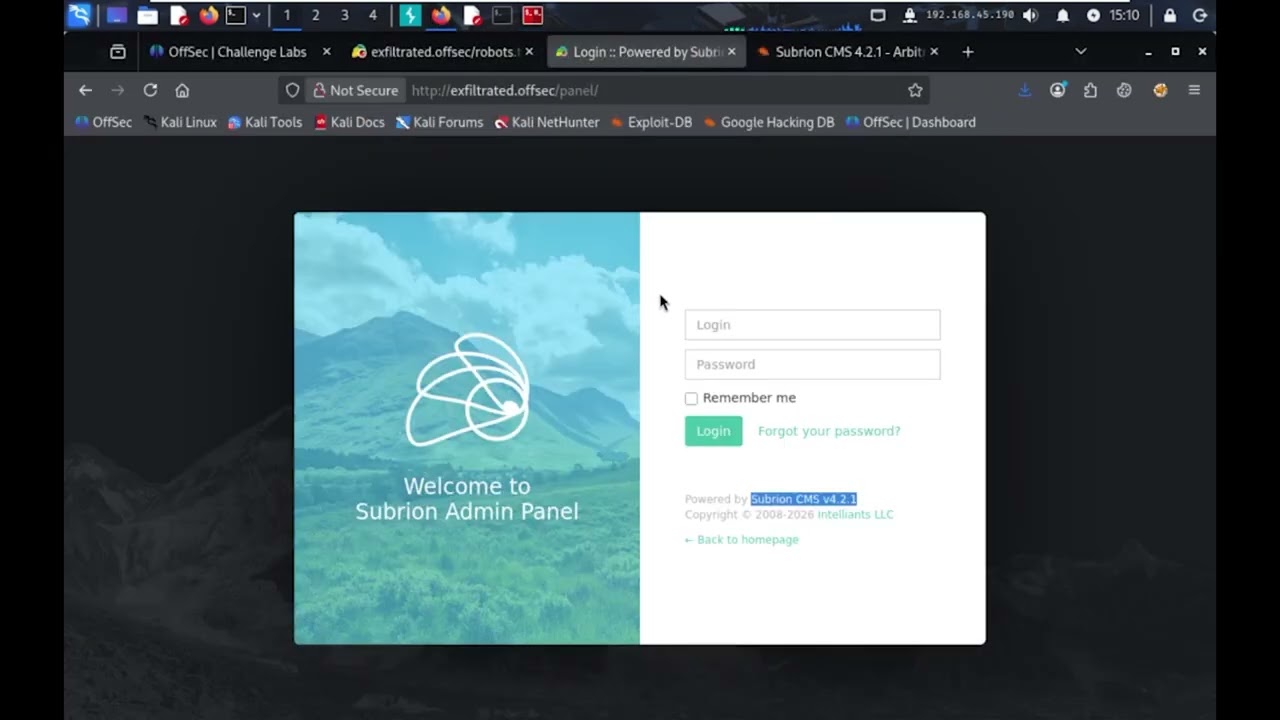Select the red app icon in taskbar
The height and width of the screenshot is (720, 1280).
click(532, 15)
